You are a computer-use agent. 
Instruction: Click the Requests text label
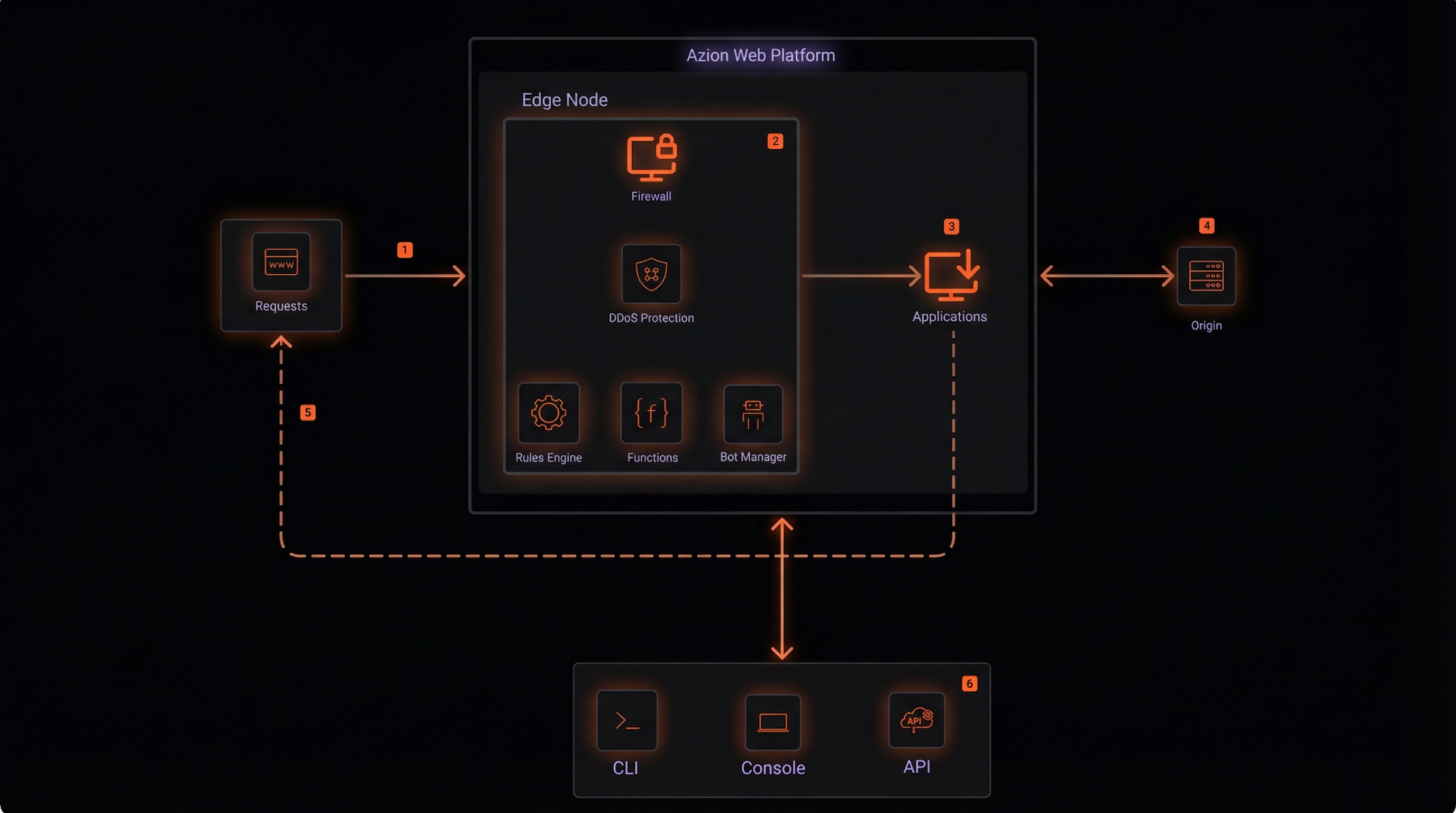281,306
